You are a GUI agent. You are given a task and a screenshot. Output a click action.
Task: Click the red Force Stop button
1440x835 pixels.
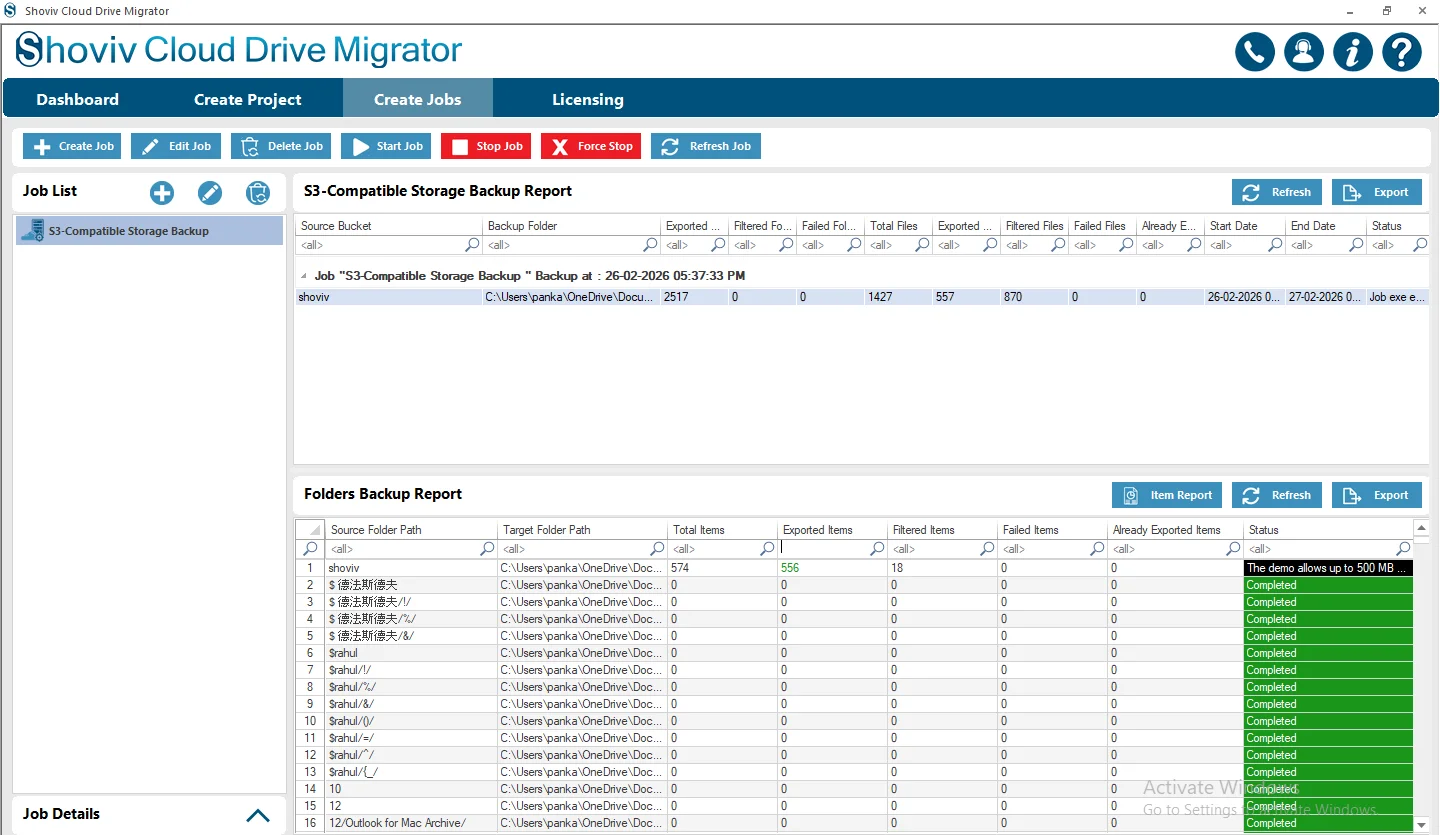pyautogui.click(x=591, y=146)
